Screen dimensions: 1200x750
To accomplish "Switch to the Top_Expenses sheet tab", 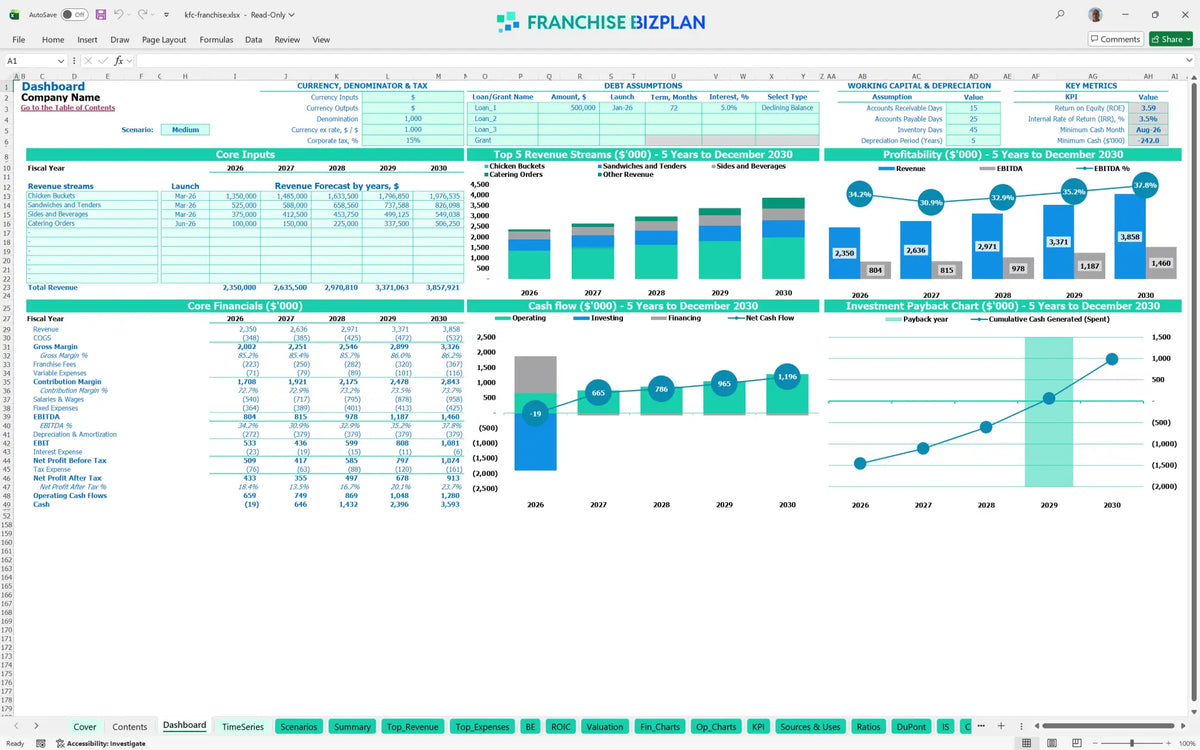I will pyautogui.click(x=482, y=727).
